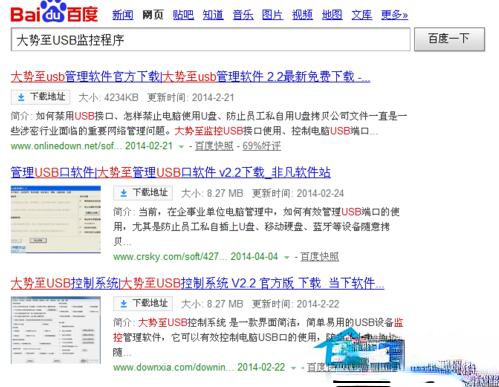This screenshot has width=499, height=387.
Task: Open thumbnail of the downxia.com software result
Action: (x=56, y=330)
